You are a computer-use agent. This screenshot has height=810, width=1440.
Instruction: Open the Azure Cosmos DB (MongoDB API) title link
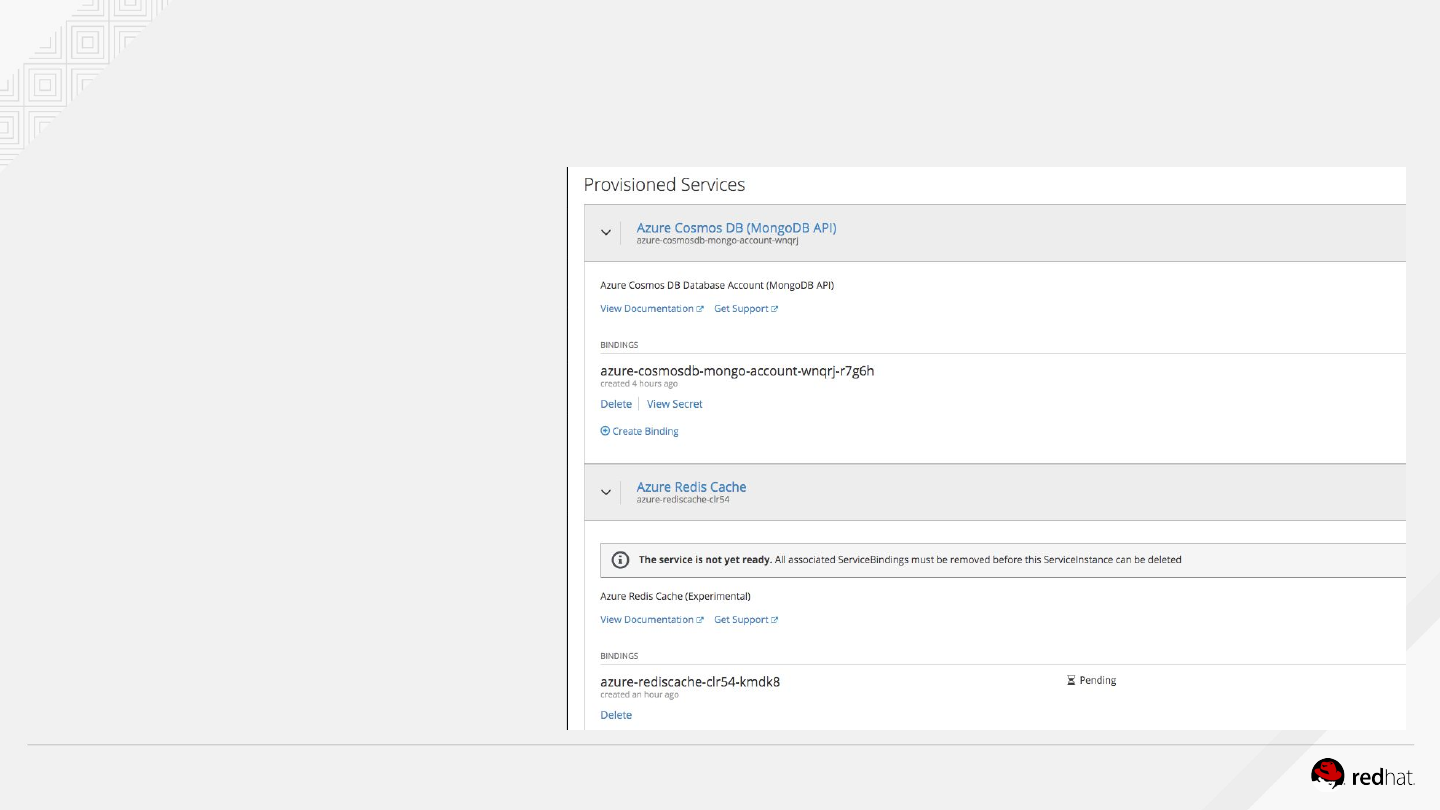coord(736,227)
